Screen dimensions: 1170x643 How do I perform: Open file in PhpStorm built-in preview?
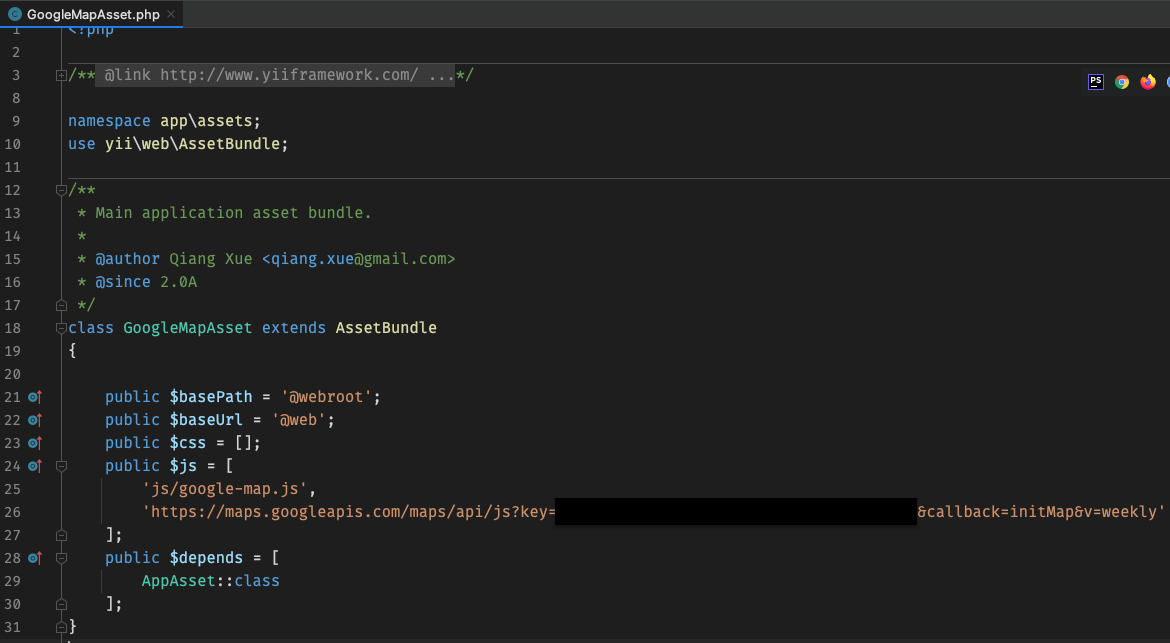(1096, 82)
